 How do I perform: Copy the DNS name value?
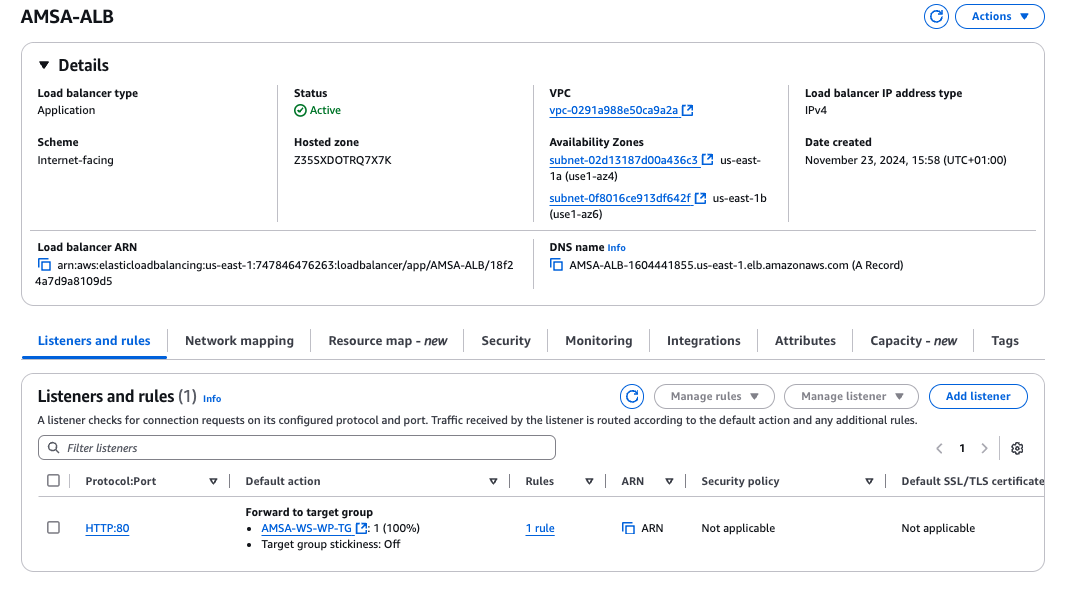tap(557, 265)
